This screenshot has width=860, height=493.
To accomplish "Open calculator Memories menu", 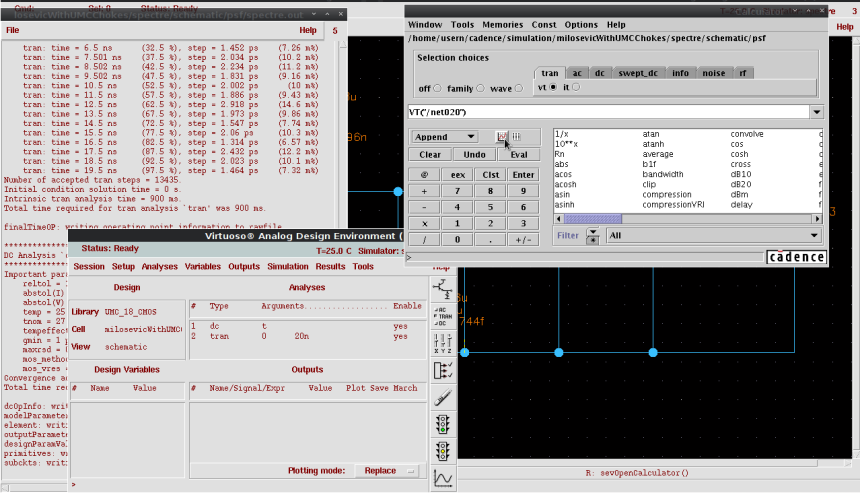I will (502, 25).
